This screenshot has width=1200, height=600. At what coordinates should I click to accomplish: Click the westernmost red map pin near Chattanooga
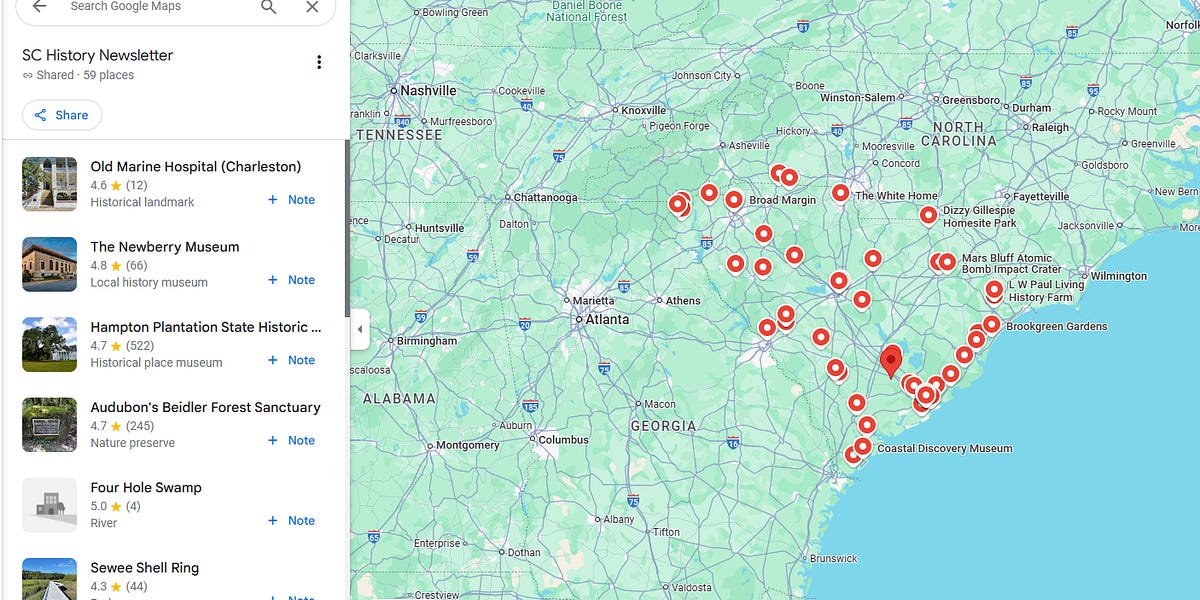click(678, 205)
